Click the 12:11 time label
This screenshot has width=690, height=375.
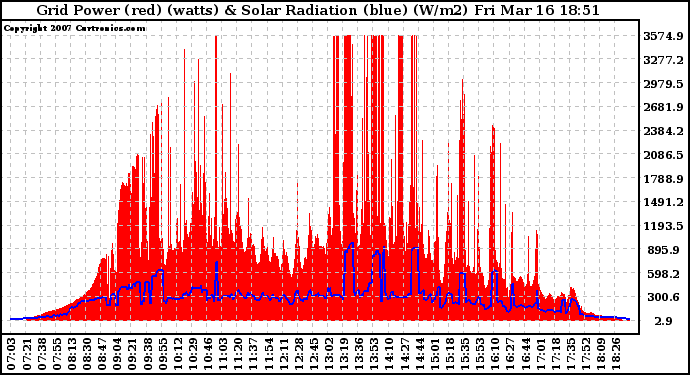(x=283, y=354)
